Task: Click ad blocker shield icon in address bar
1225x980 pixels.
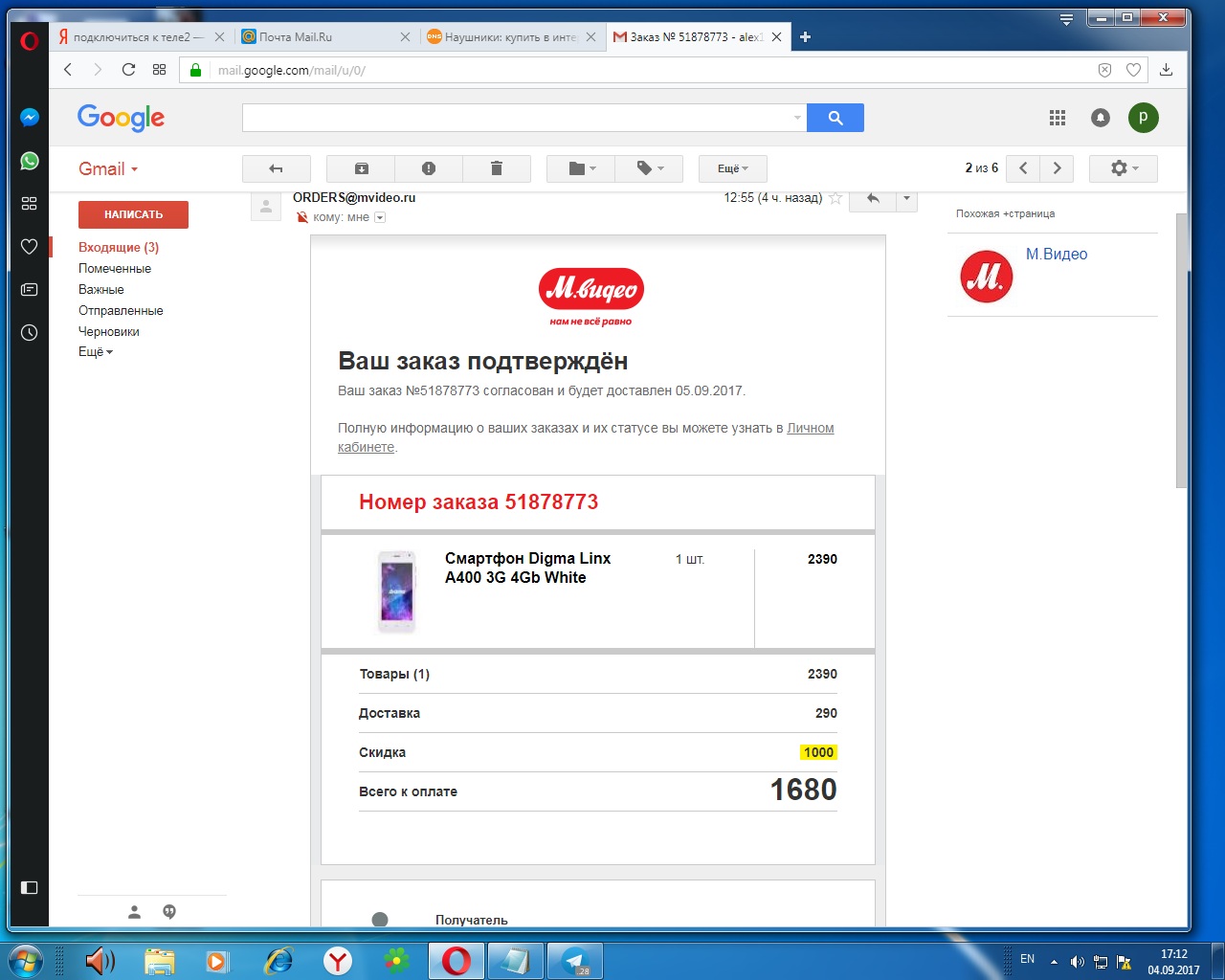Action: (1104, 70)
